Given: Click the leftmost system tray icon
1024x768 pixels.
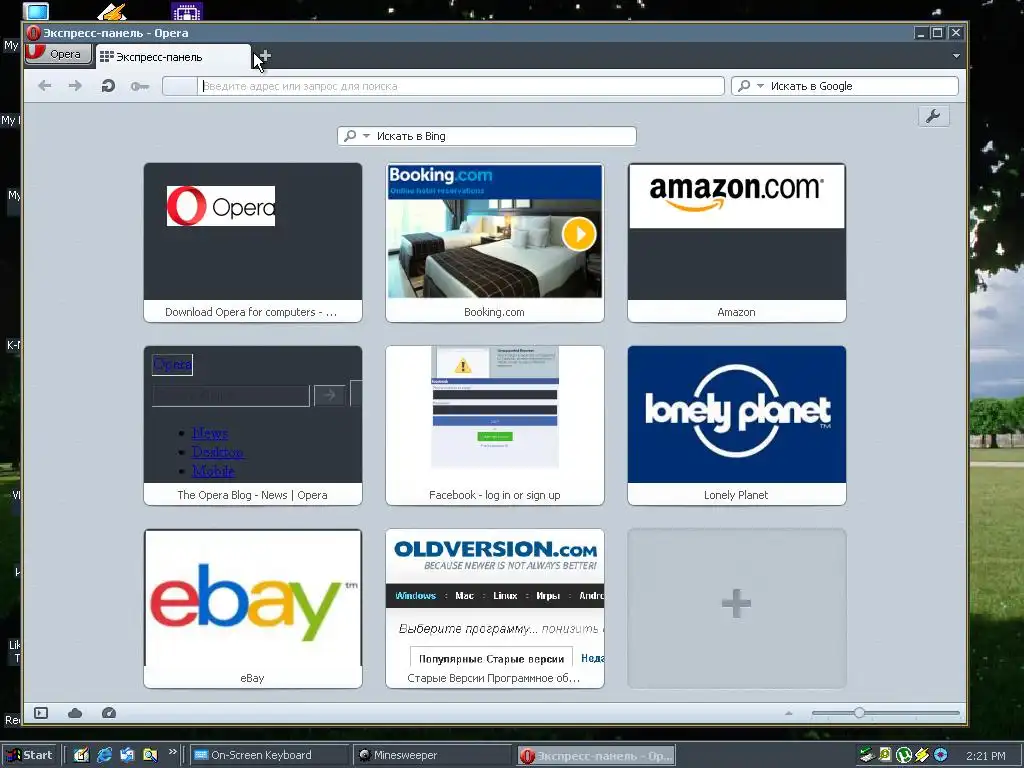Looking at the screenshot, I should click(867, 755).
